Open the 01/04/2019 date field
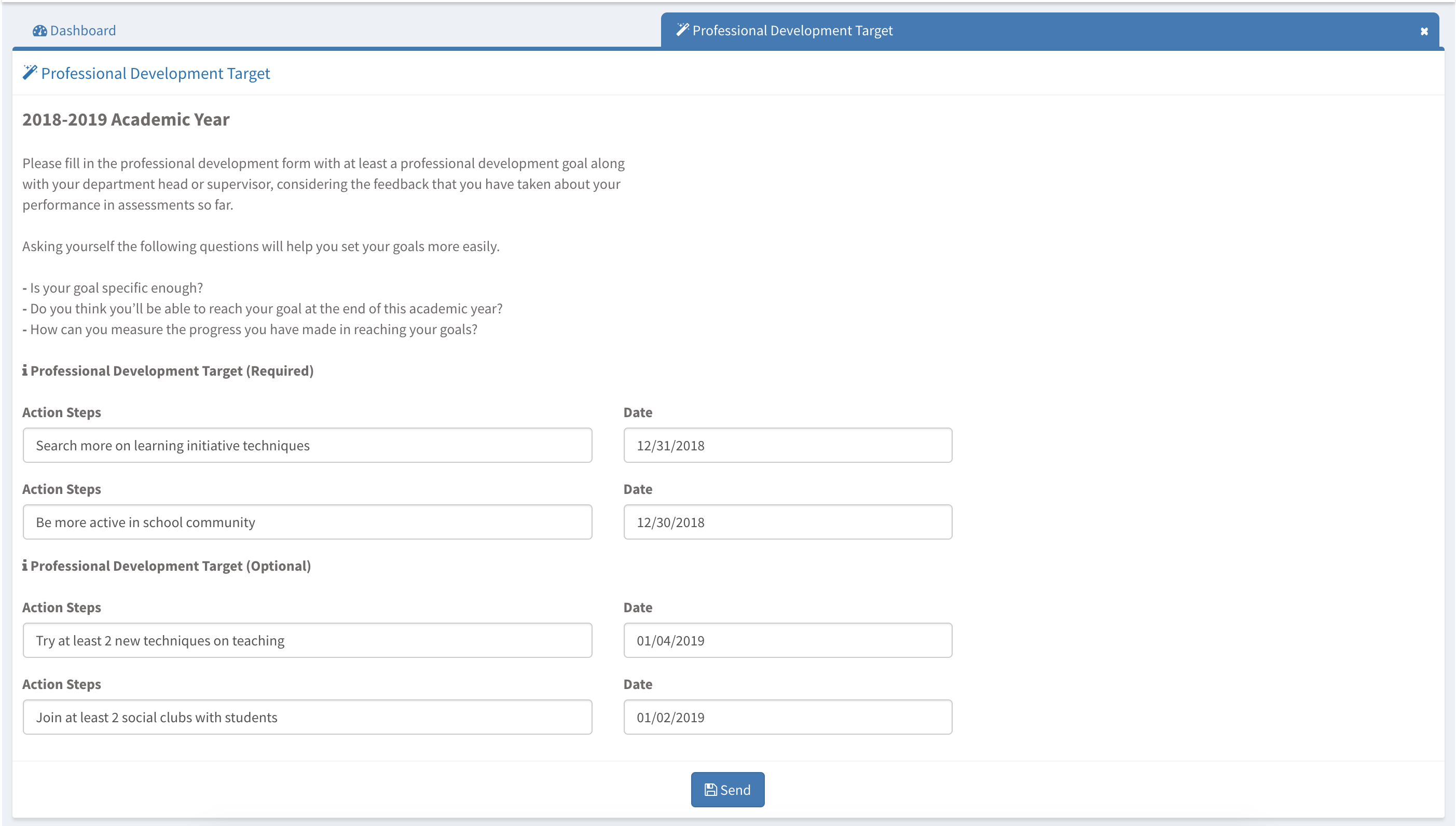Screen dimensions: 1456x826 coord(787,640)
